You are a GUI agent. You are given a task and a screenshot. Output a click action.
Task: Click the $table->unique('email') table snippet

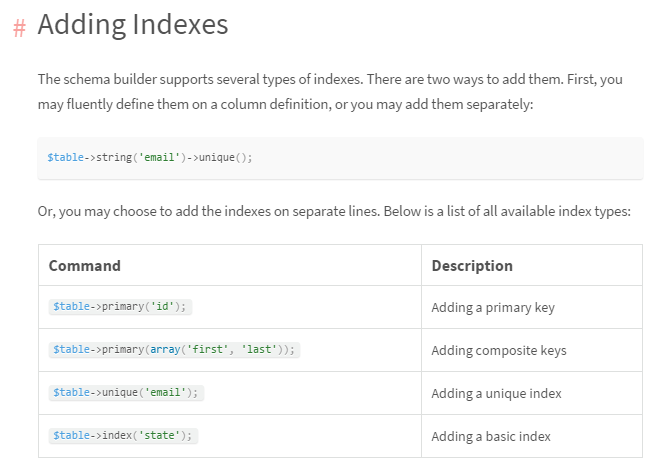click(x=126, y=393)
